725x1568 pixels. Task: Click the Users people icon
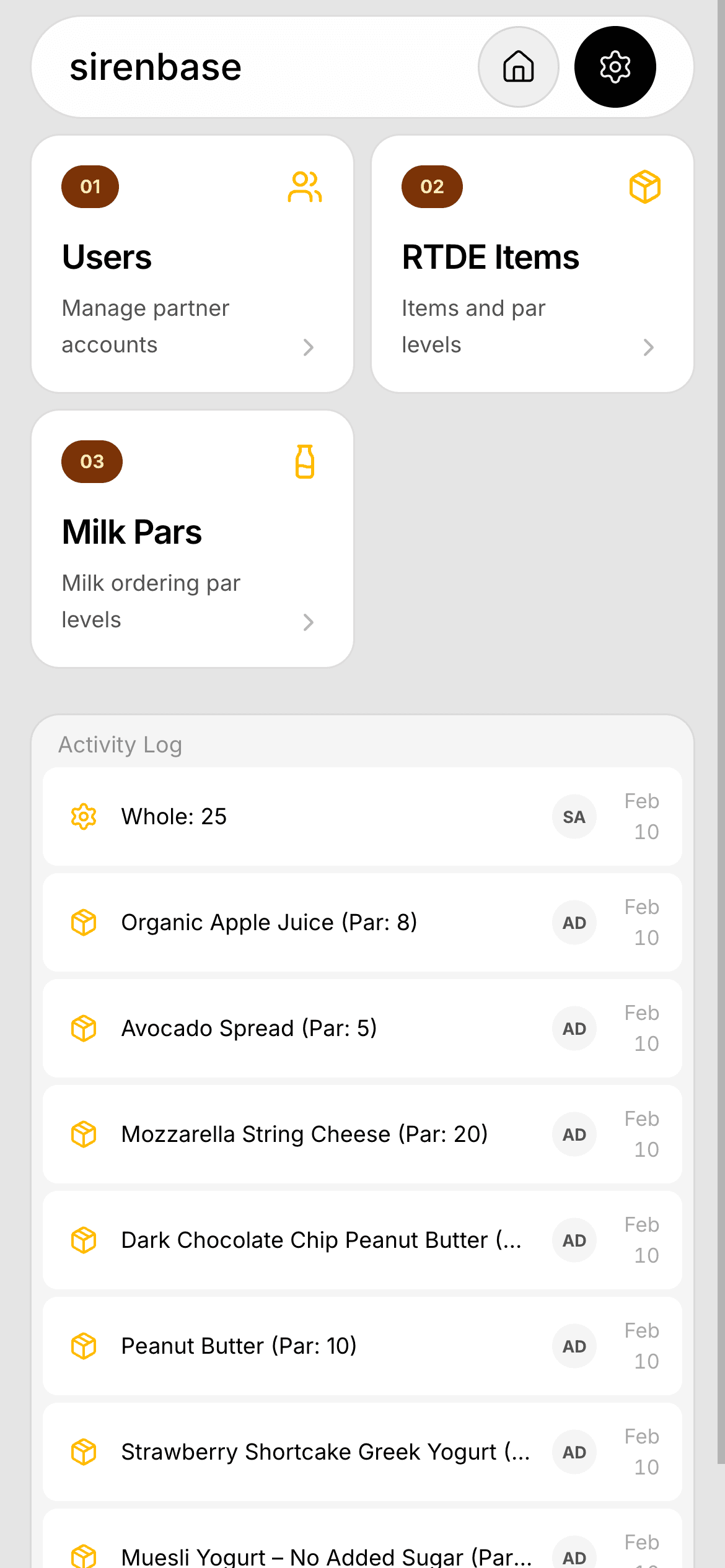304,187
